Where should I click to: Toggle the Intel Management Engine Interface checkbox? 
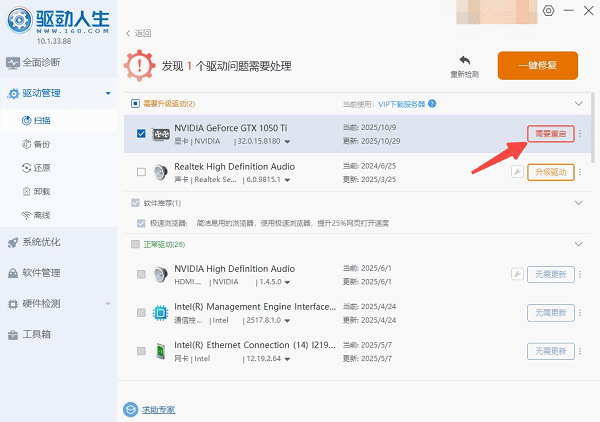pos(141,313)
